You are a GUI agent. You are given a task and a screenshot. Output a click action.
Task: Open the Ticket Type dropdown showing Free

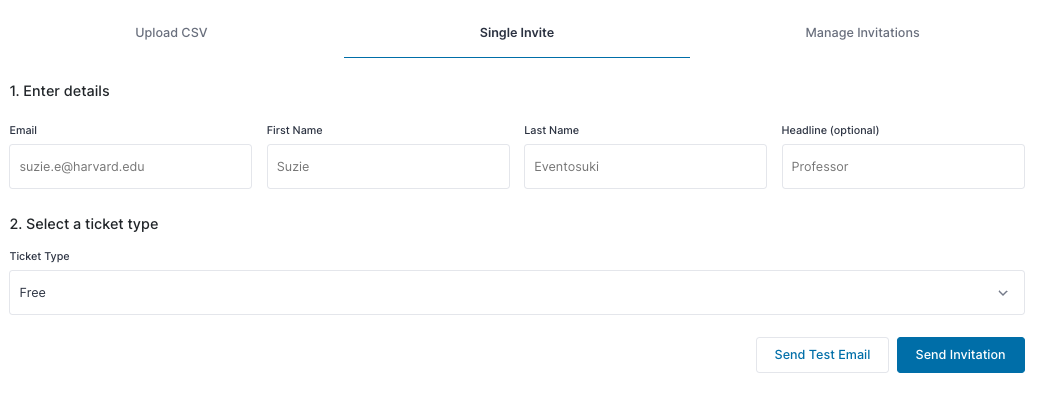coord(517,292)
